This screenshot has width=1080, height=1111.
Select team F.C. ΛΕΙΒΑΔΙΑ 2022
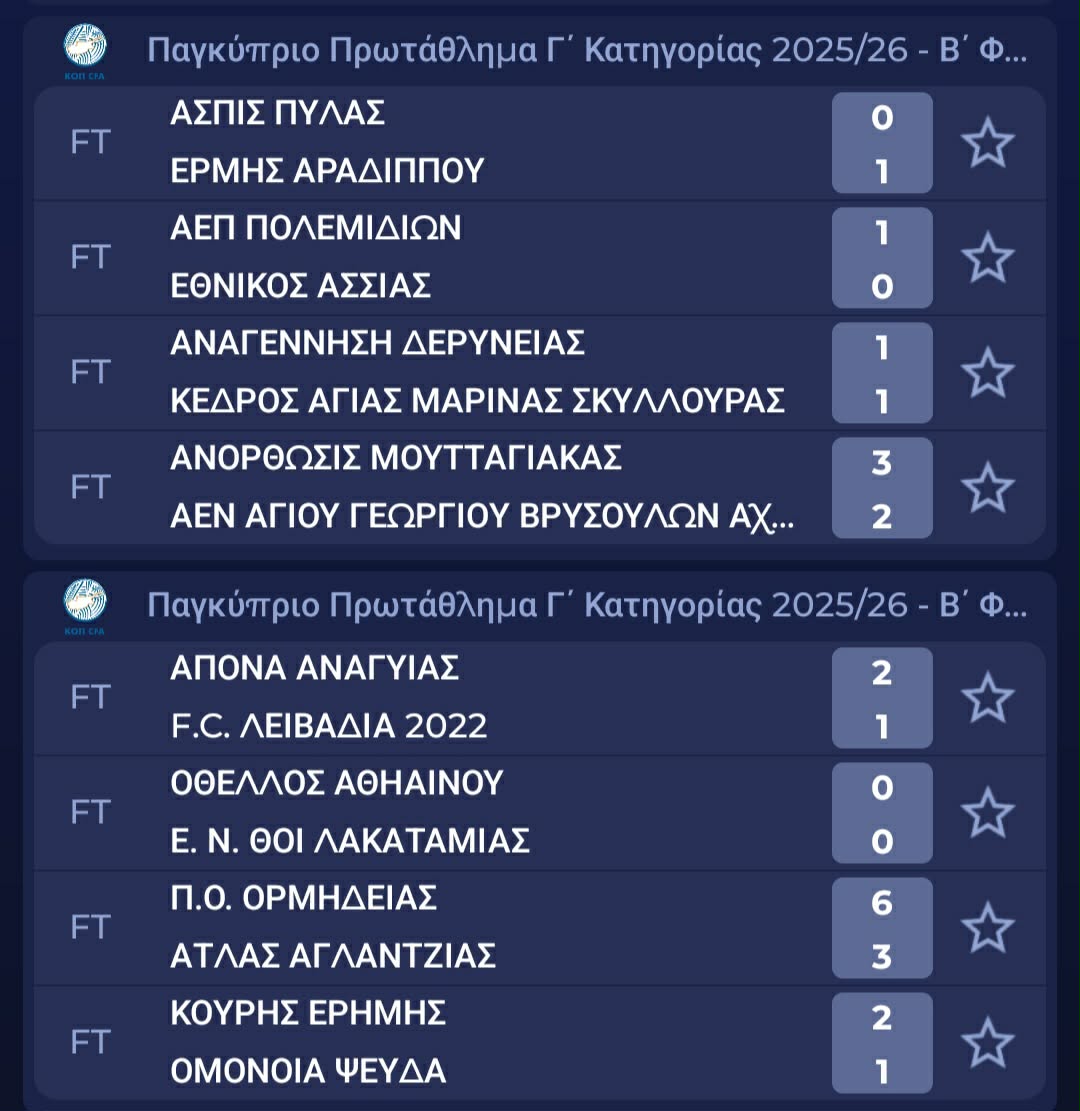pos(329,726)
